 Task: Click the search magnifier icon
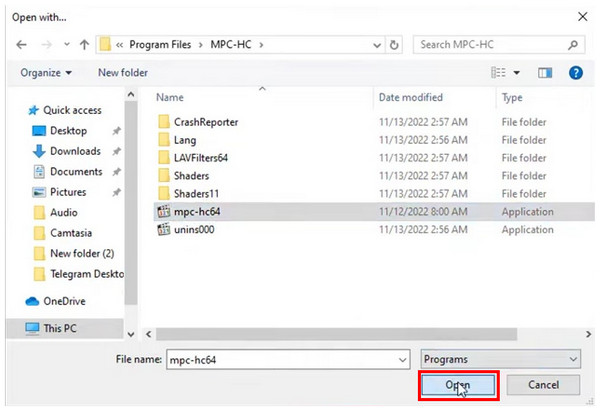tap(573, 45)
